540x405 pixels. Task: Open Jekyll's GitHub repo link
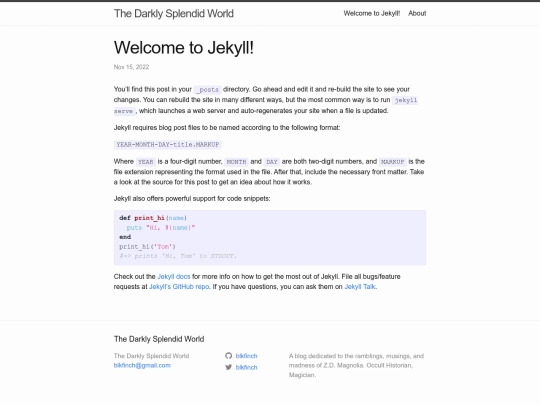(179, 287)
